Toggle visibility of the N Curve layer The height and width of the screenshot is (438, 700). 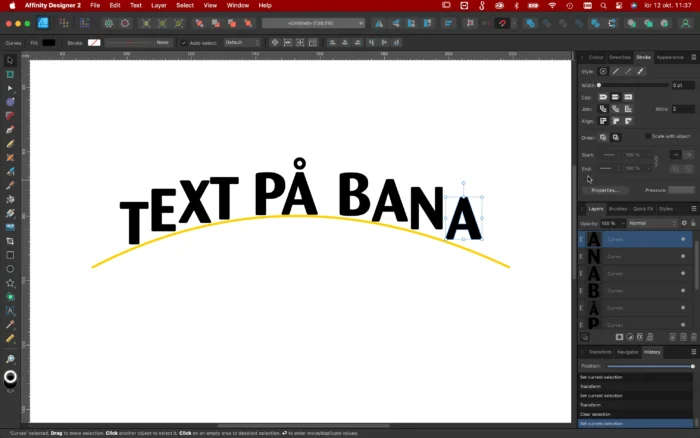click(x=683, y=256)
